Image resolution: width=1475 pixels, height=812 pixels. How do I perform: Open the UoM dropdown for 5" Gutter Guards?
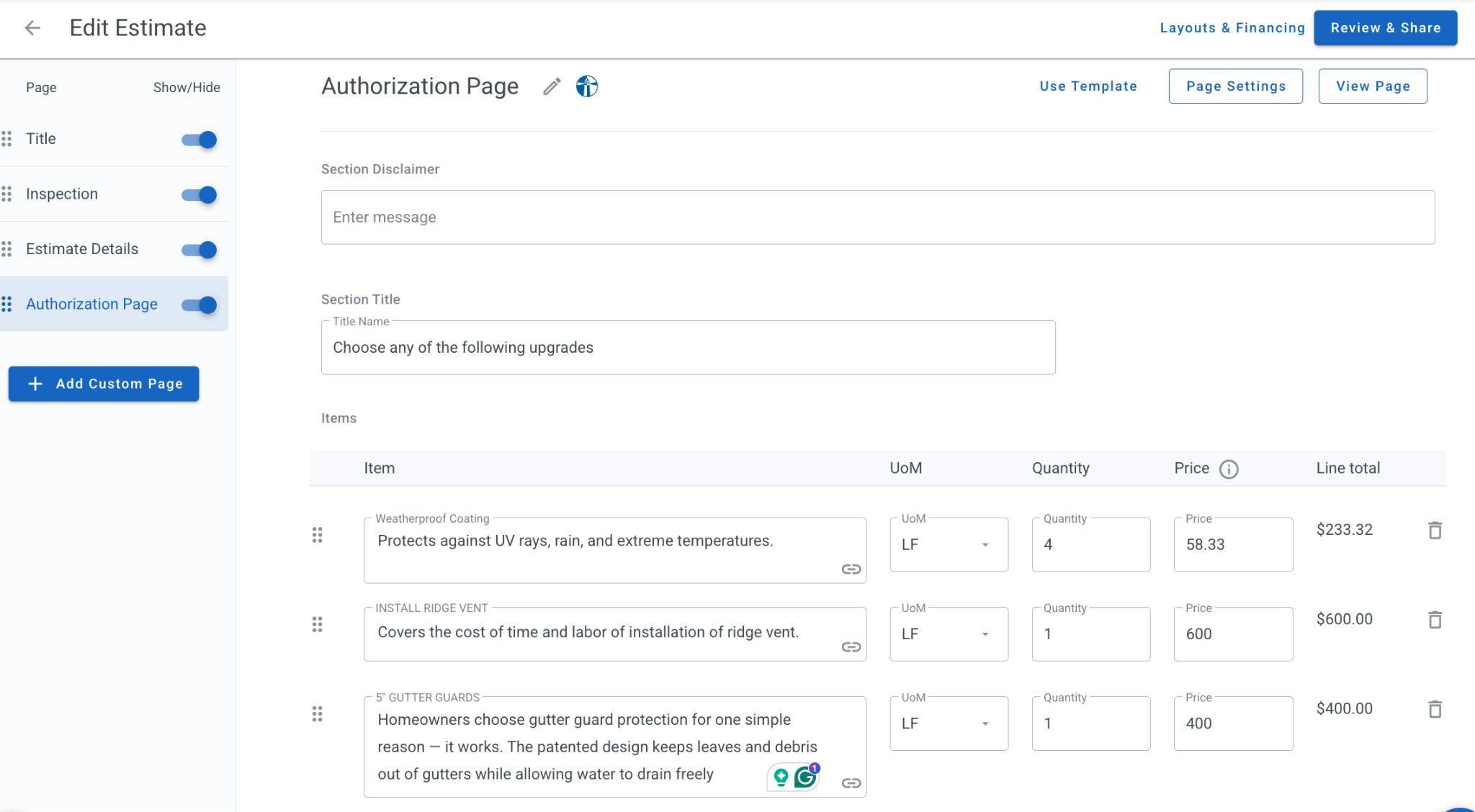(x=949, y=723)
